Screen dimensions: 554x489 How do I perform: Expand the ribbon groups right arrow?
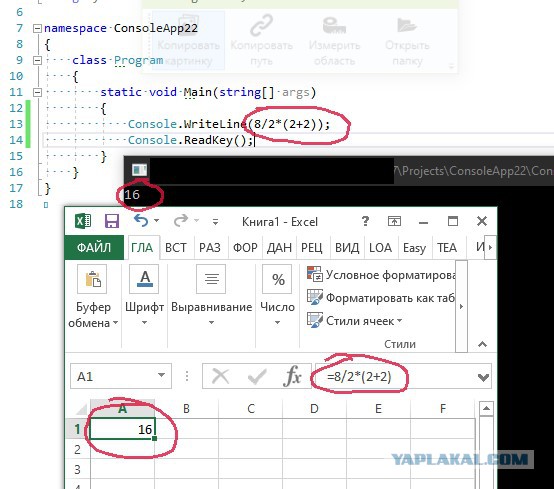[x=461, y=306]
